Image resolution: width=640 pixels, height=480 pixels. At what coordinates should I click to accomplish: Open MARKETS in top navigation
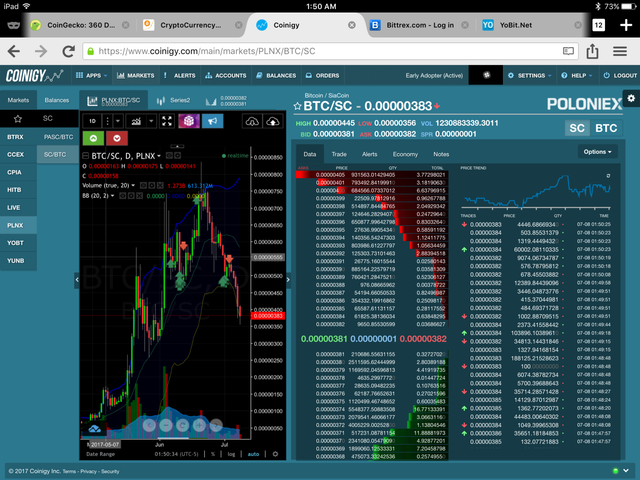tap(136, 76)
